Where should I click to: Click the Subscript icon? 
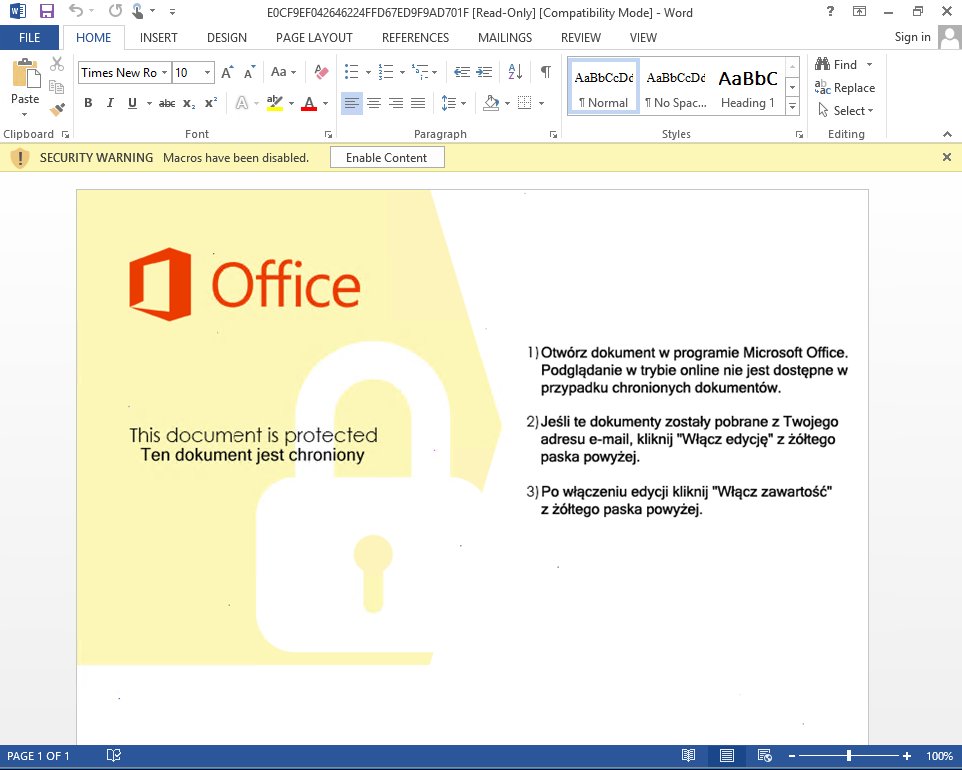pyautogui.click(x=189, y=104)
